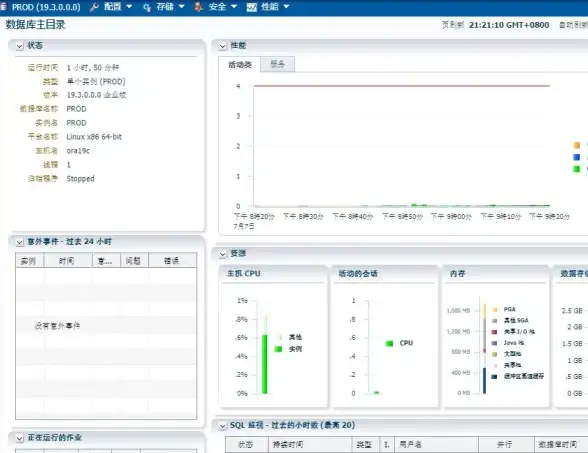Click the green 实例 bar in 主机 CPU chart
The height and width of the screenshot is (453, 588).
[265, 364]
